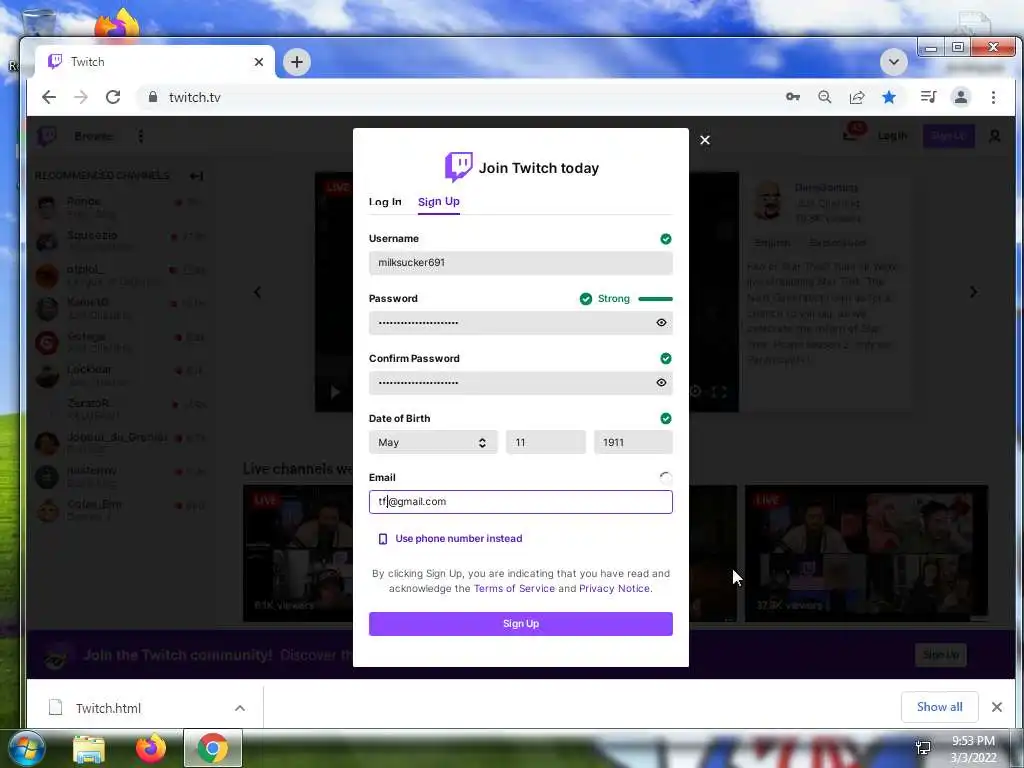Screen dimensions: 1024x768
Task: Expand the tab search chevron button
Action: pos(893,62)
